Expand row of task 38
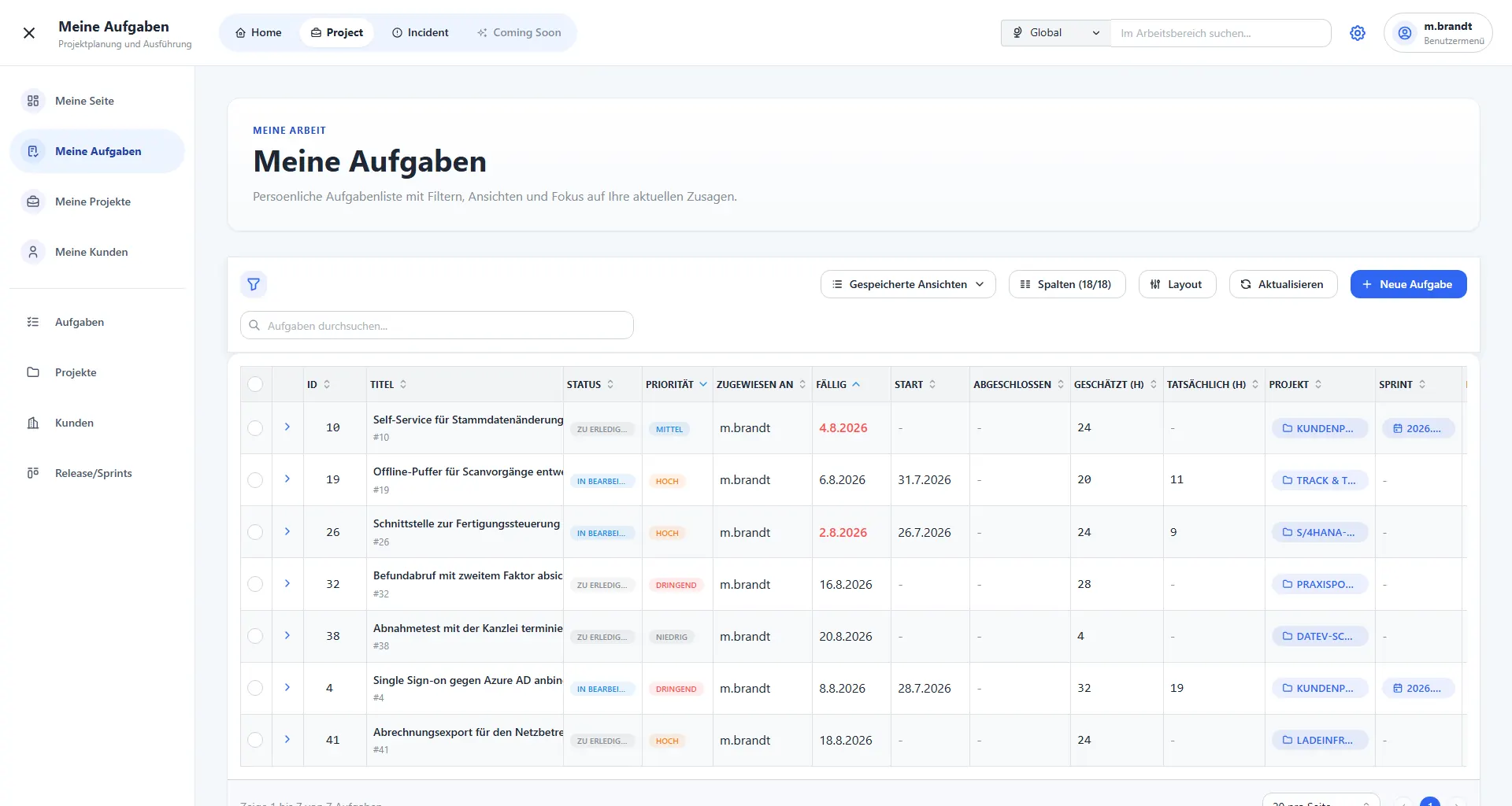The width and height of the screenshot is (1512, 806). [287, 635]
